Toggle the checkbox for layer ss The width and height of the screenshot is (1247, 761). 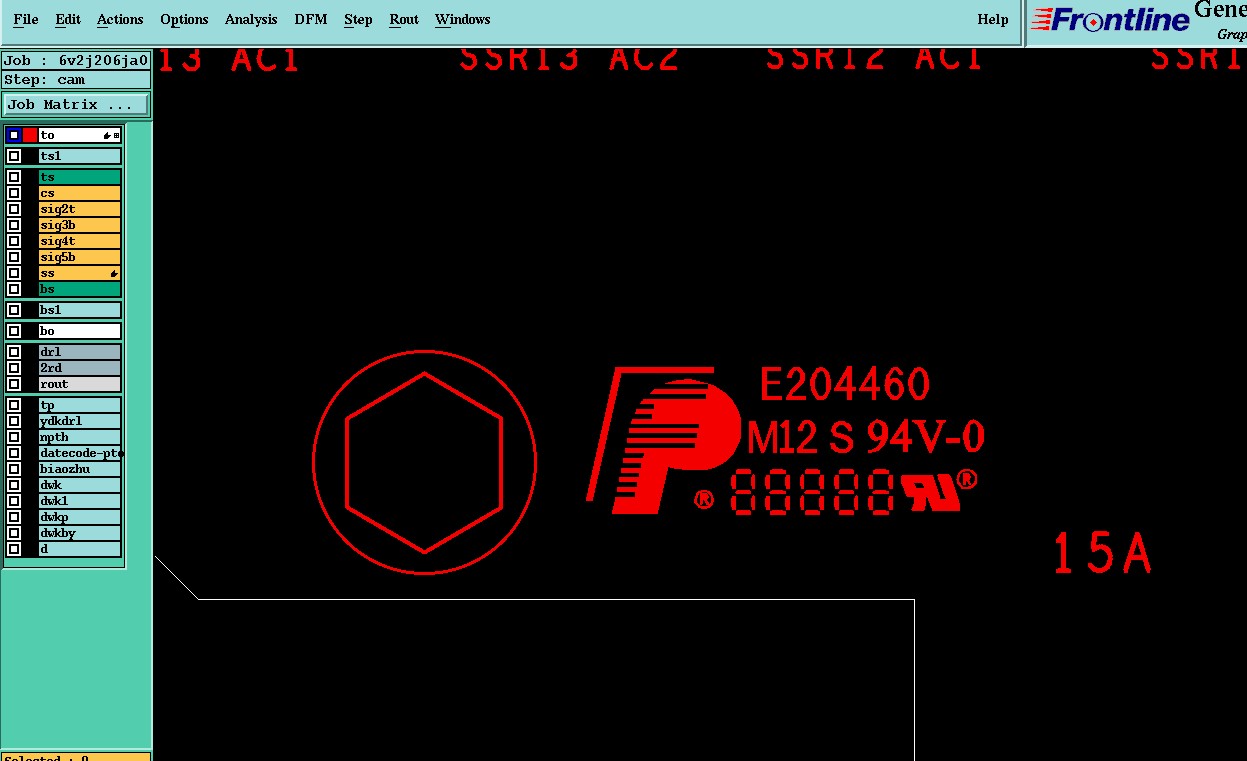coord(14,273)
